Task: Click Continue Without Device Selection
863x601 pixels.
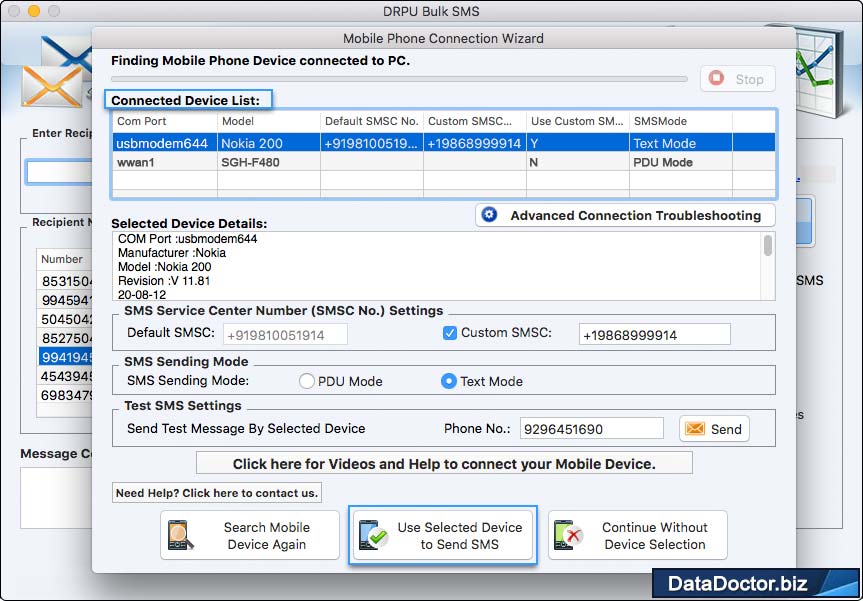Action: [638, 535]
